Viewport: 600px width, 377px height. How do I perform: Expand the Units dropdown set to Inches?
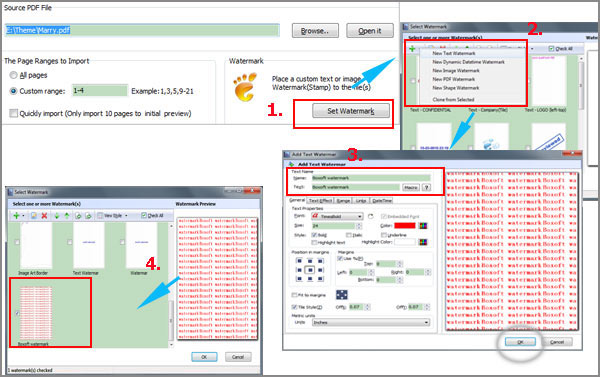pyautogui.click(x=371, y=323)
